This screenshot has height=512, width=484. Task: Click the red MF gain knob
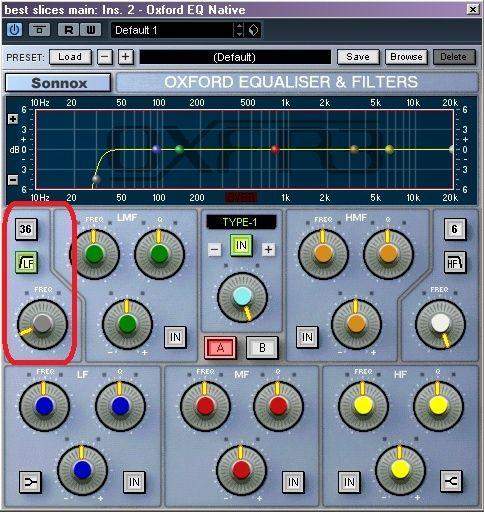tap(241, 469)
